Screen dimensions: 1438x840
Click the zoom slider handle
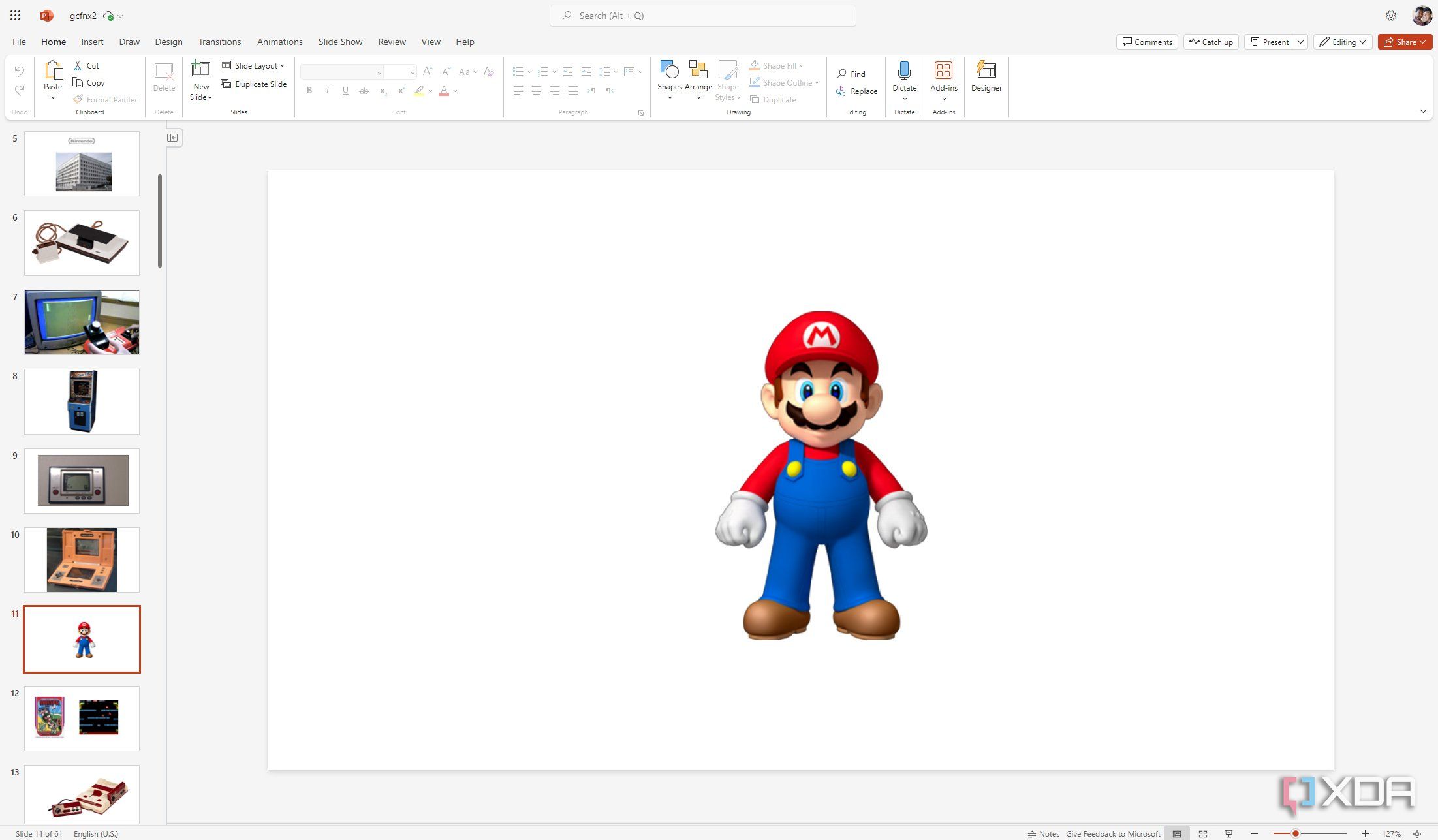[x=1296, y=833]
